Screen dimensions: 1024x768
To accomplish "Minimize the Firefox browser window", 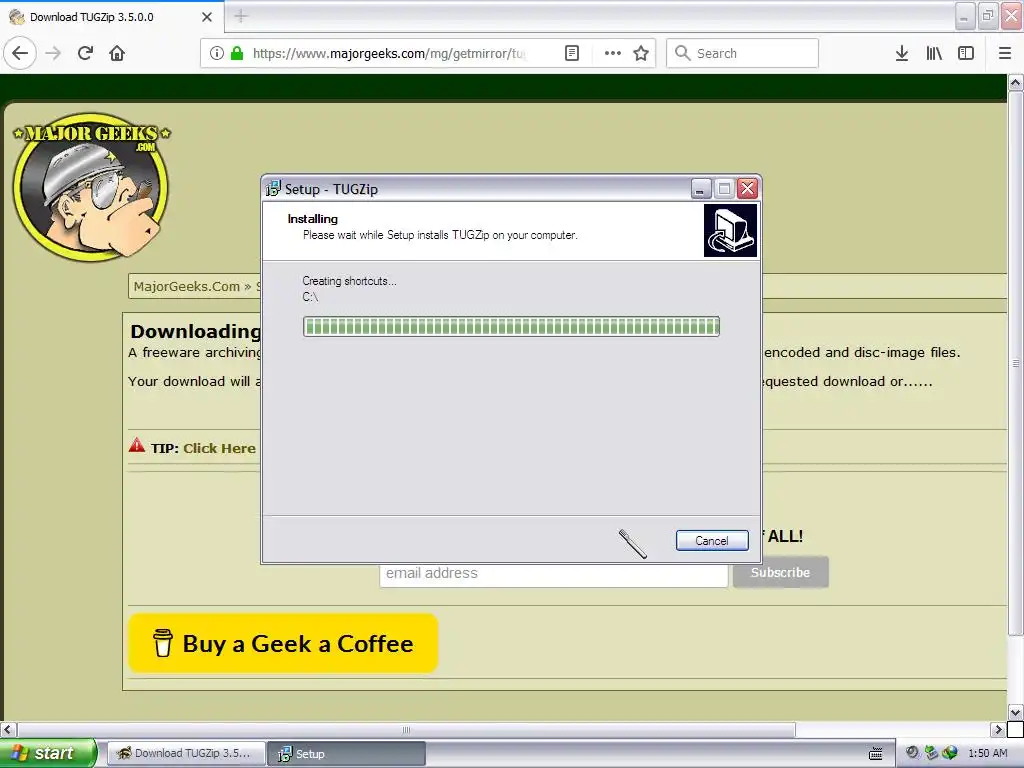I will [x=965, y=16].
